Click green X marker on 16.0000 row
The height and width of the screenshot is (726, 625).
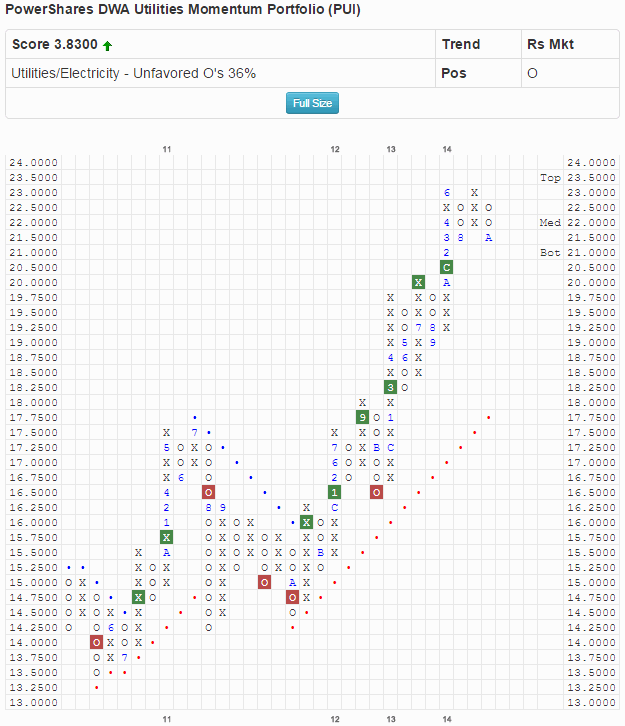(306, 522)
